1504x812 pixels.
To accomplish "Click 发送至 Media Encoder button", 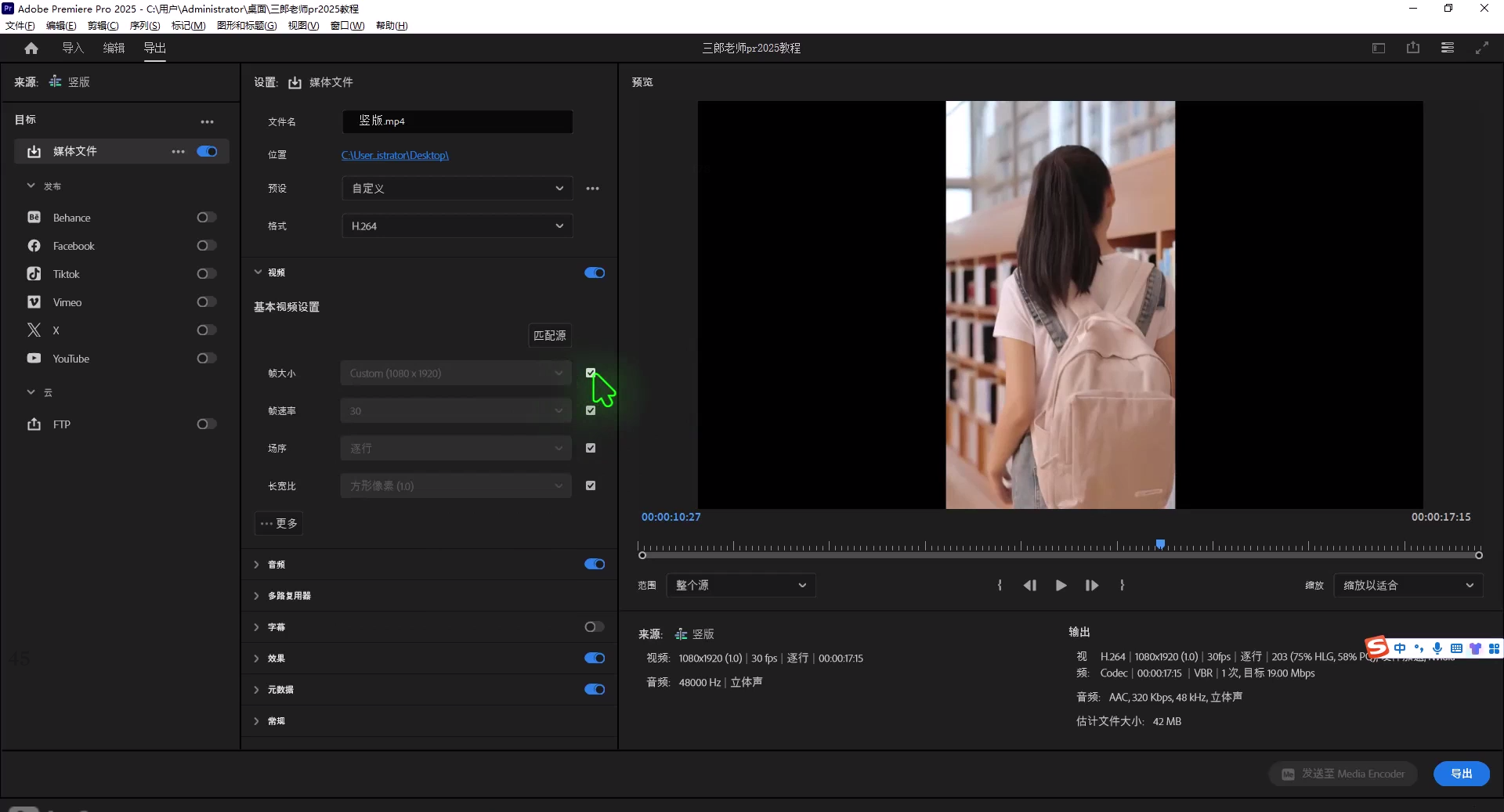I will (x=1343, y=774).
